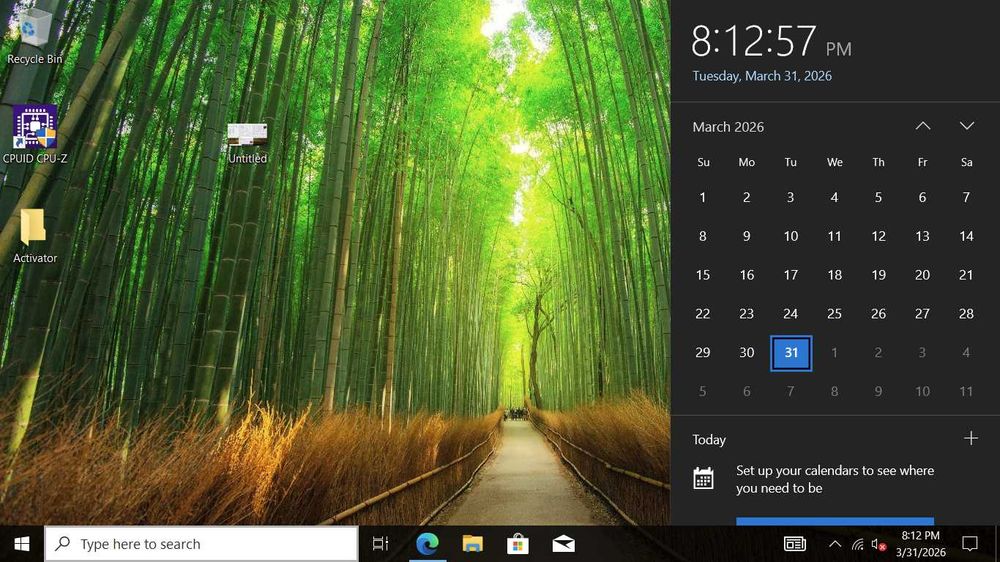Select March 28 in the calendar
Image resolution: width=1000 pixels, height=562 pixels.
[x=966, y=314]
